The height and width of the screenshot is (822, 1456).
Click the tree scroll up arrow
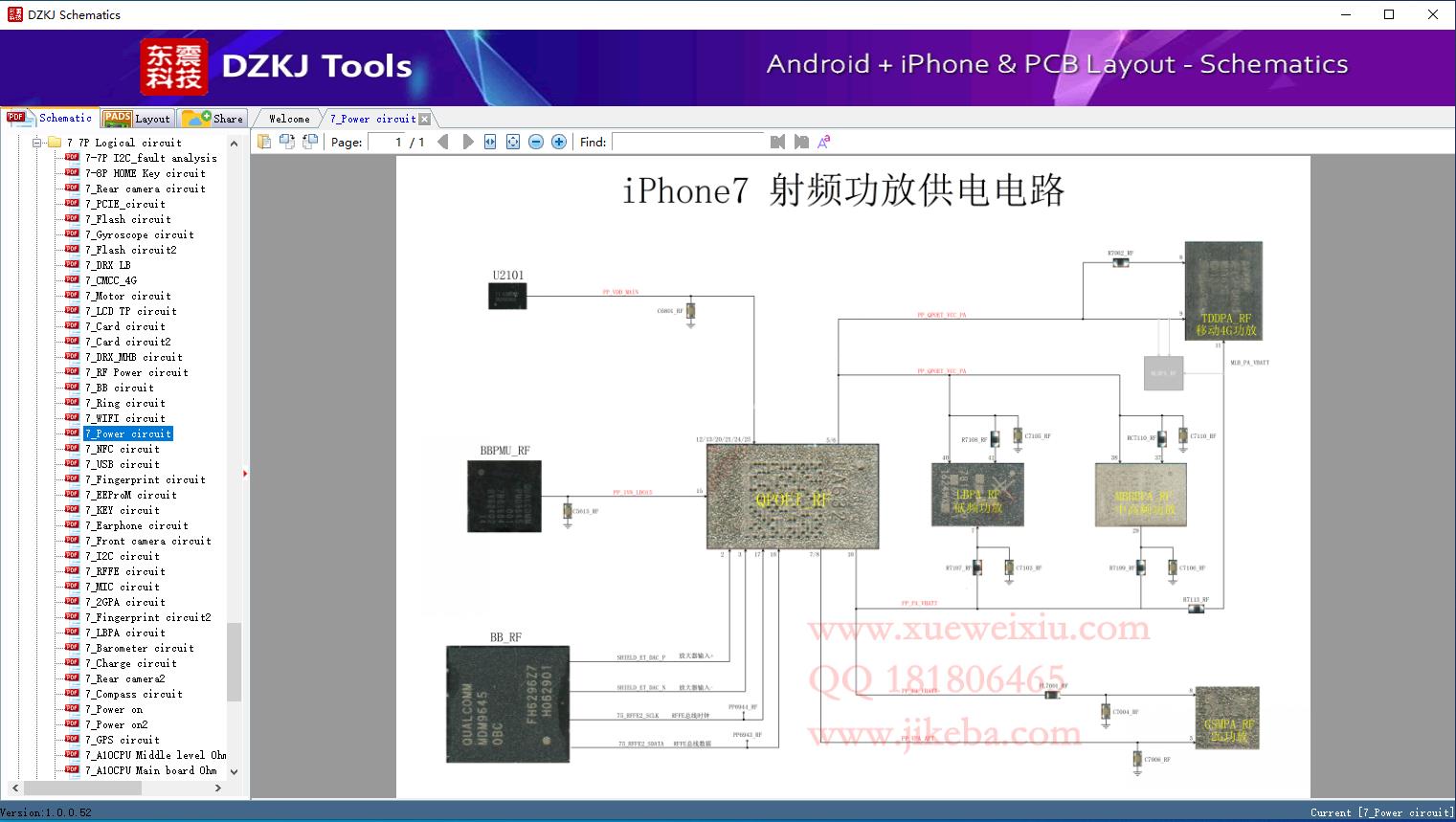(x=234, y=143)
